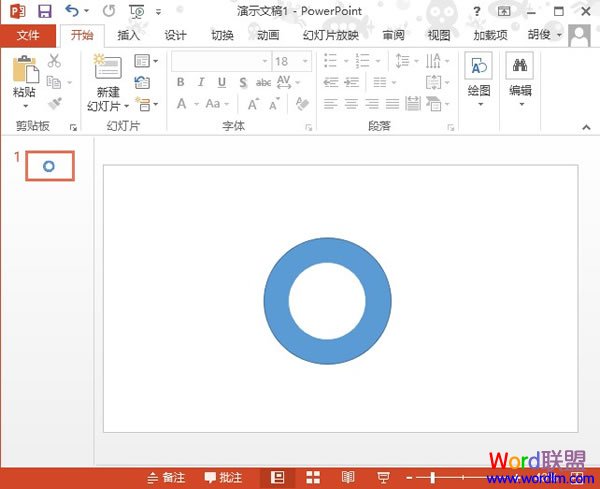The height and width of the screenshot is (489, 600).
Task: Open the 加载项 (Add-ins) tab
Action: coord(491,36)
